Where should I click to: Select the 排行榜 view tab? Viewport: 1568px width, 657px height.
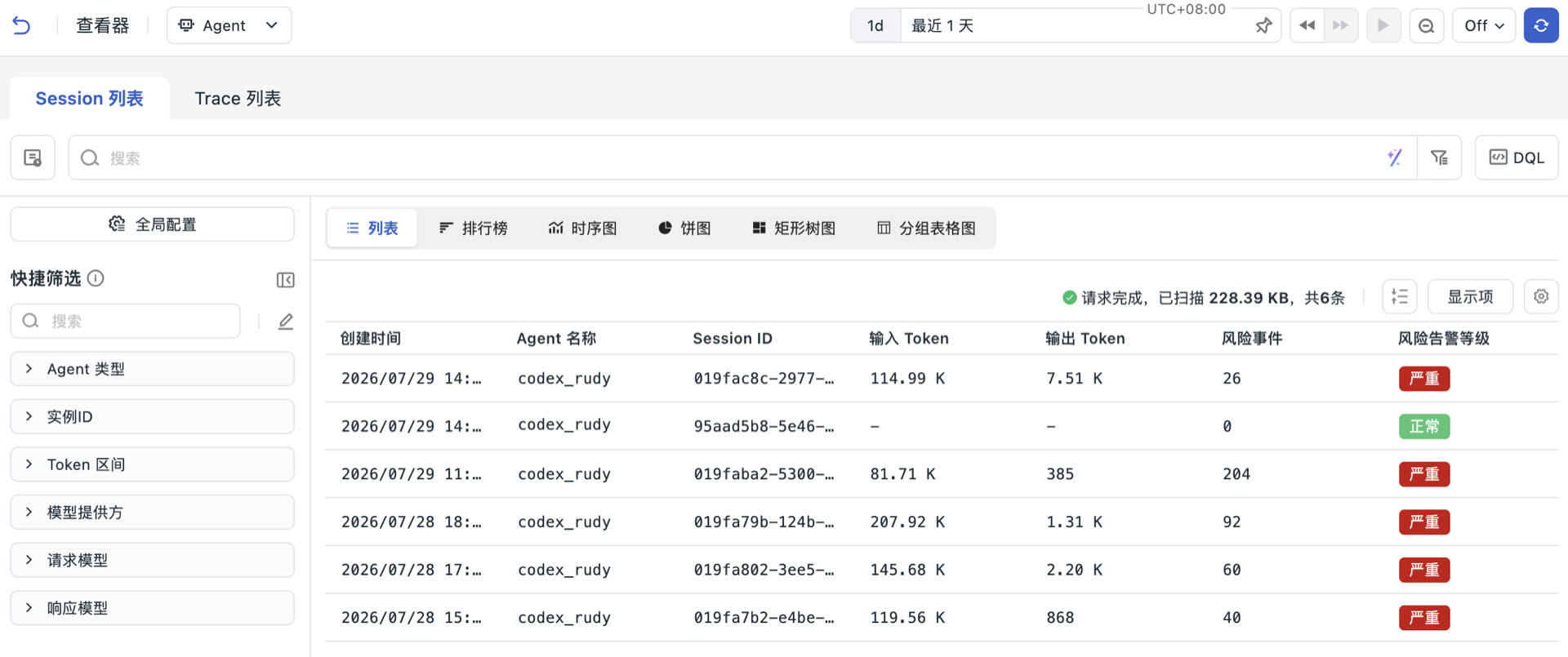tap(474, 228)
